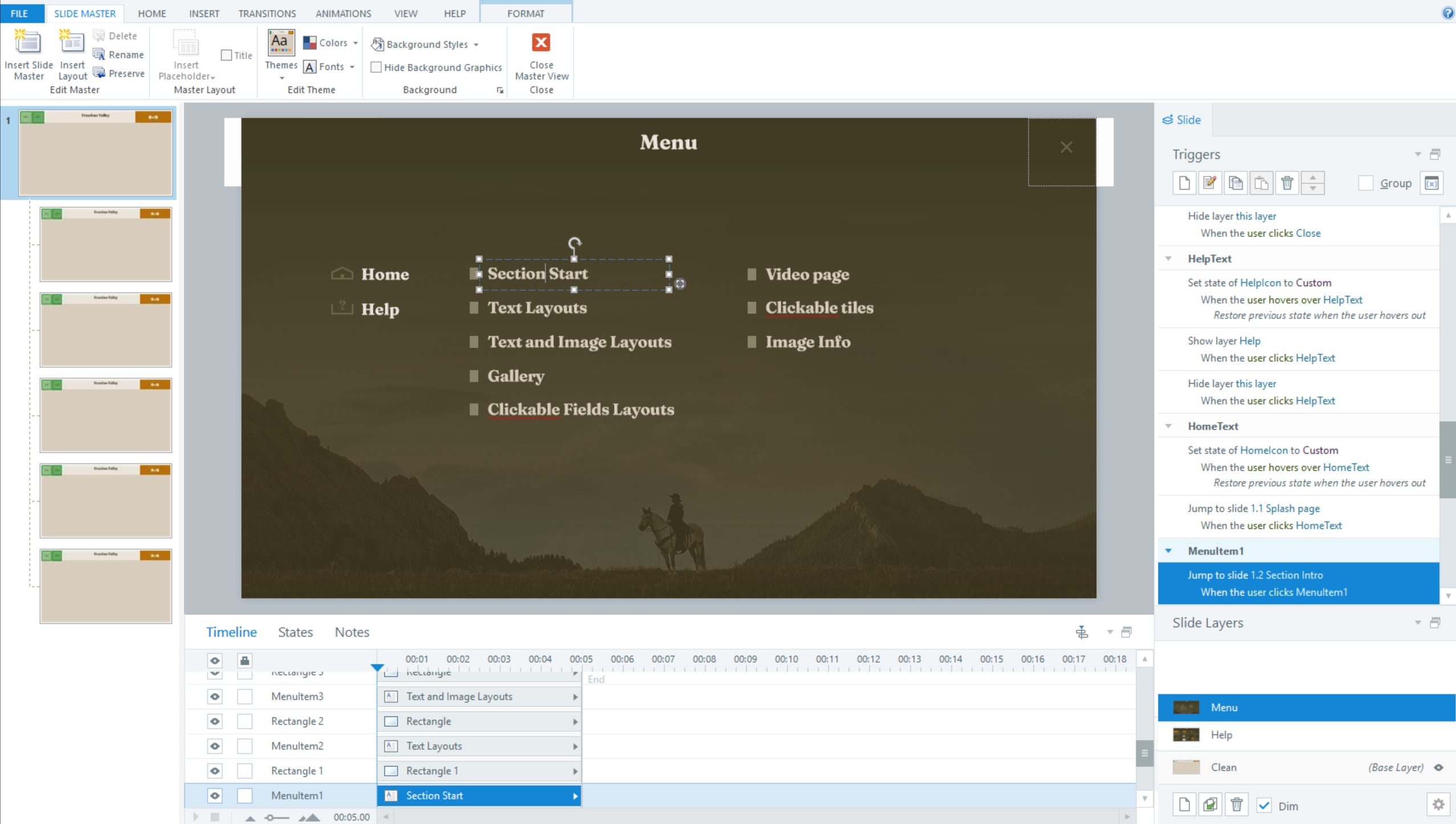The height and width of the screenshot is (824, 1456).
Task: Toggle visibility of MenuItem1 in timeline
Action: point(214,796)
